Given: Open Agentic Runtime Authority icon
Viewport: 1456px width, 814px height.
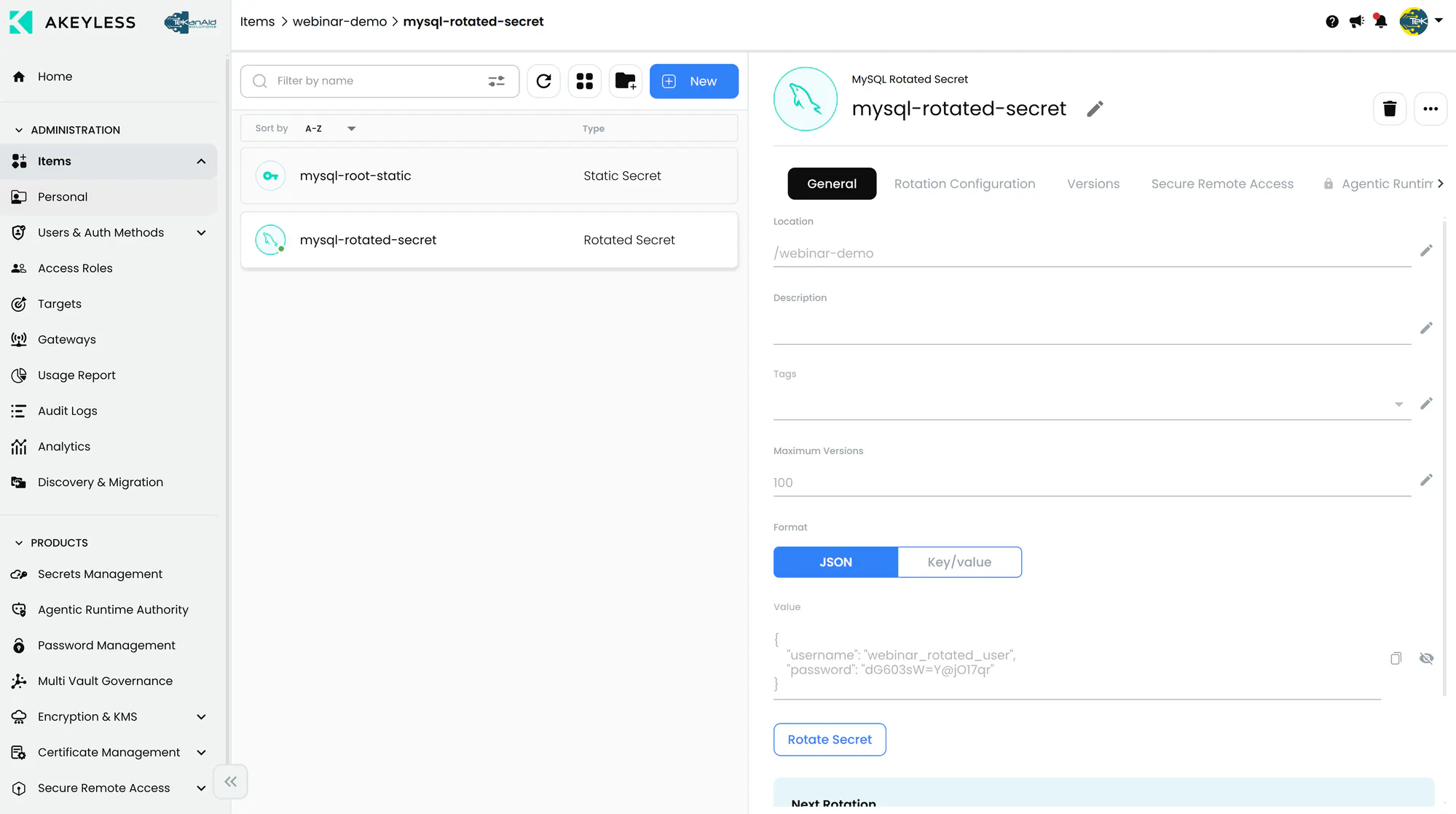Looking at the screenshot, I should (19, 610).
